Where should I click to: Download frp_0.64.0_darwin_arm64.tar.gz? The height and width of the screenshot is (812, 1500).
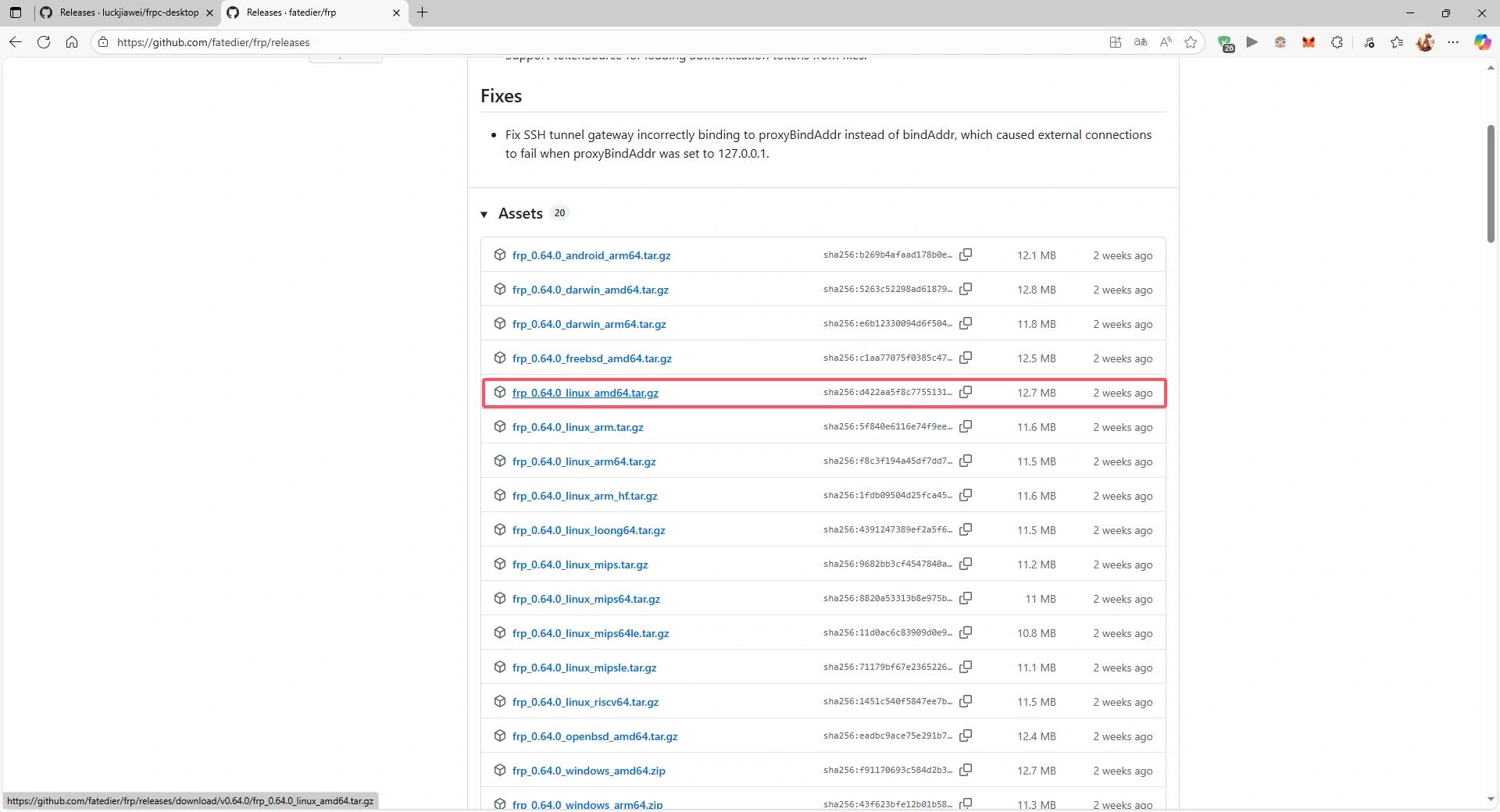tap(589, 324)
